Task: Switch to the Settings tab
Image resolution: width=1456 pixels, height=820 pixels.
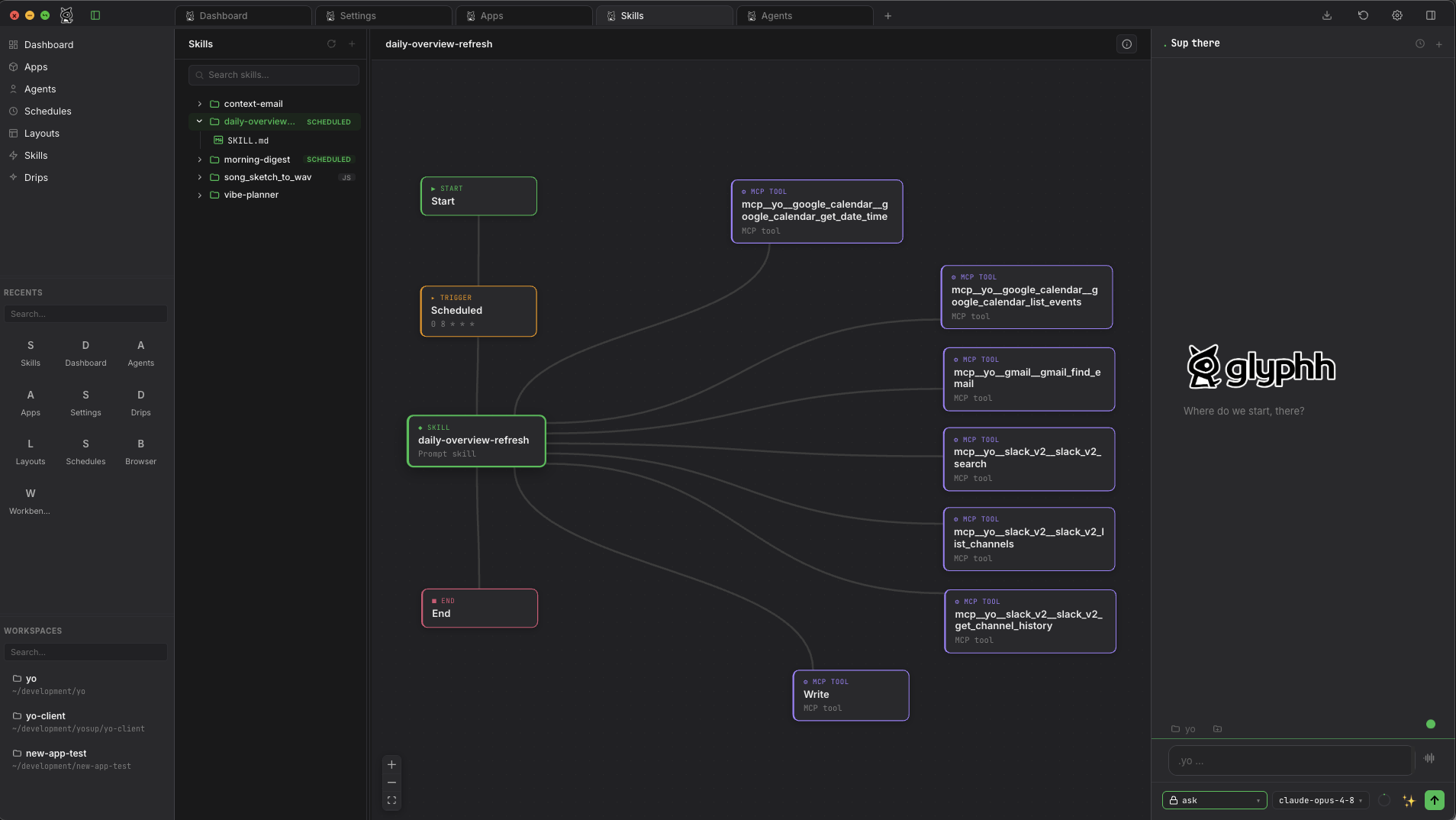Action: tap(384, 16)
